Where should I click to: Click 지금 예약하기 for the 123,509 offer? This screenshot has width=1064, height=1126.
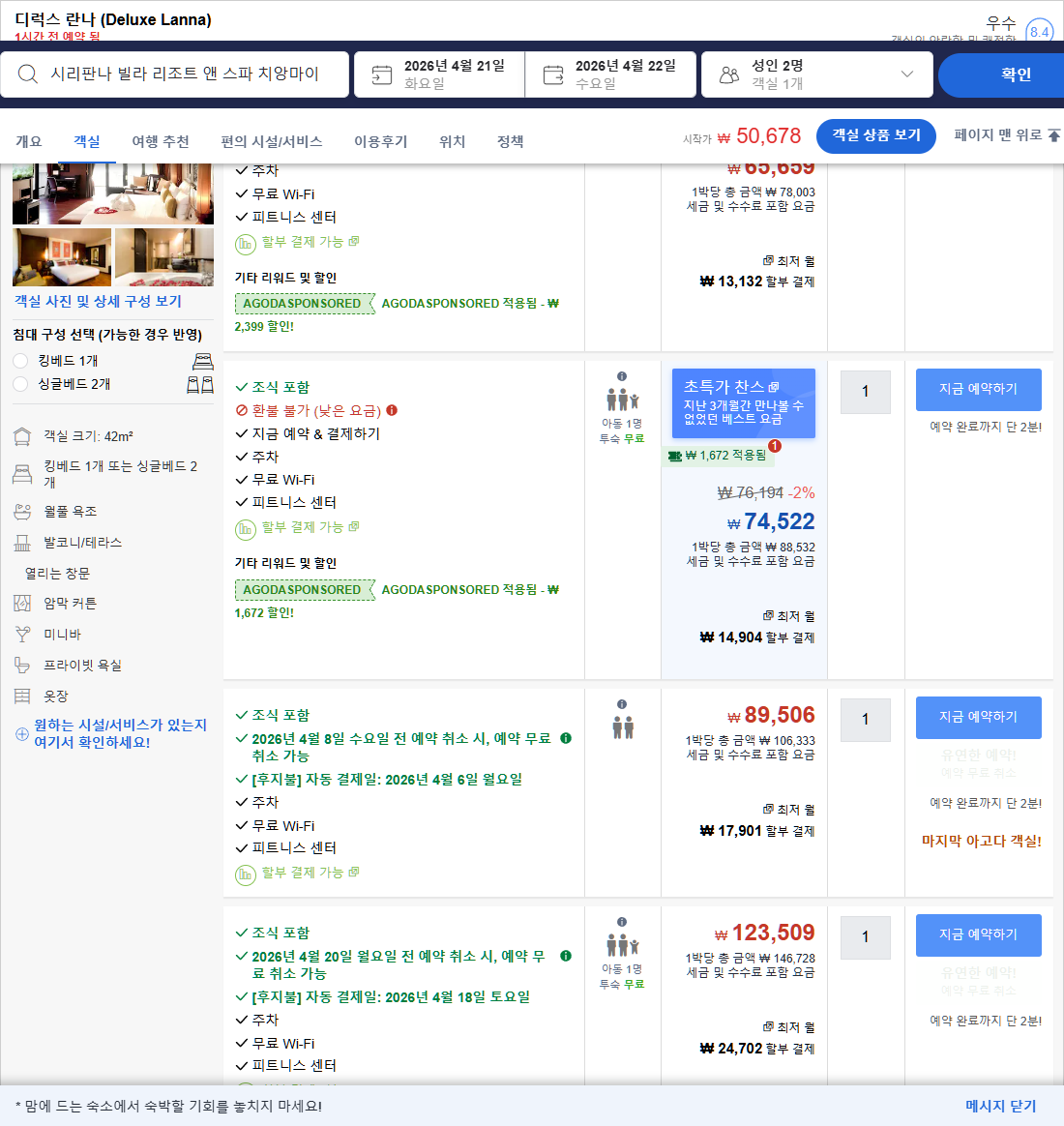tap(979, 935)
